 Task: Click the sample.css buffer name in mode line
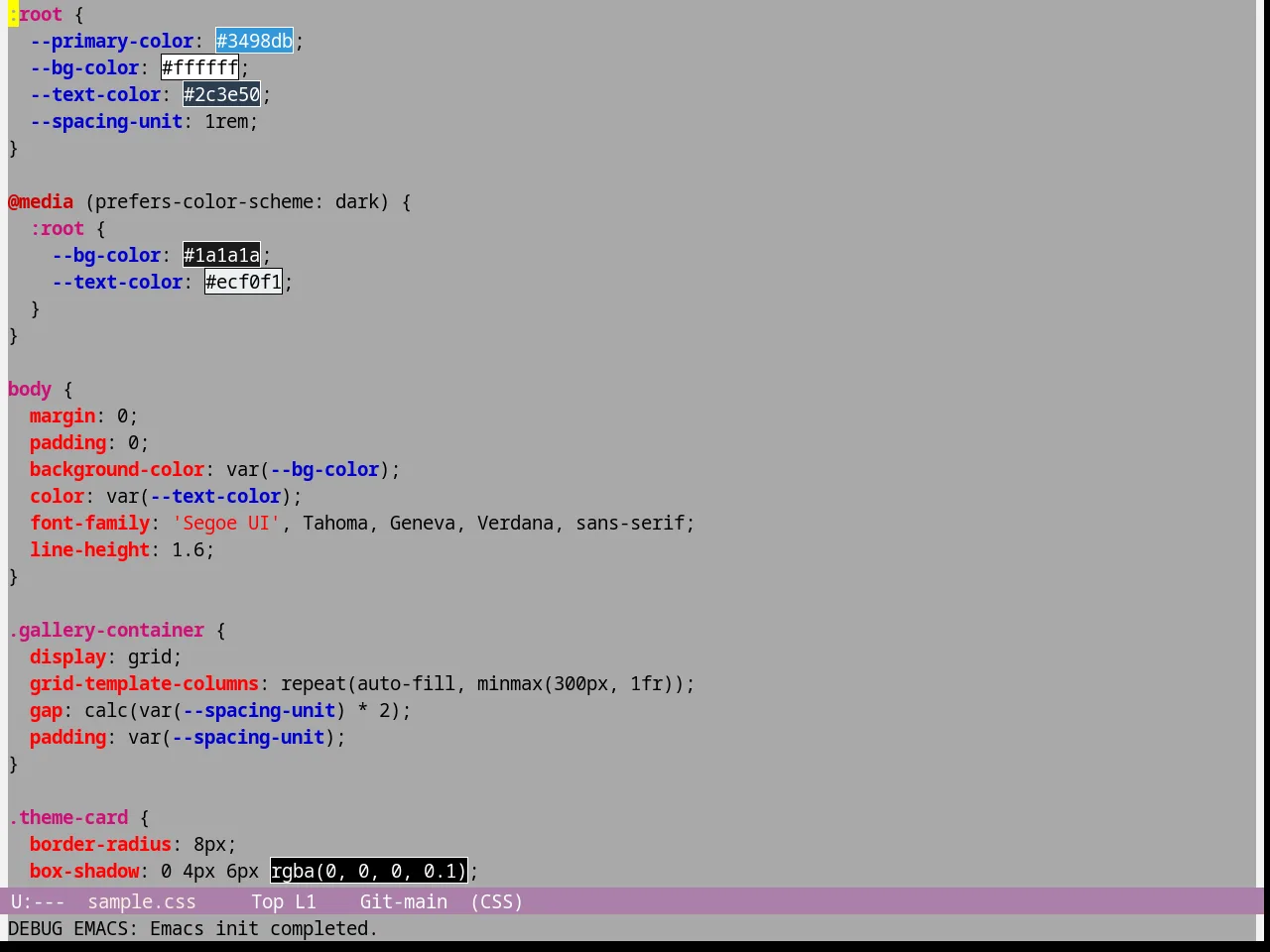[x=142, y=901]
